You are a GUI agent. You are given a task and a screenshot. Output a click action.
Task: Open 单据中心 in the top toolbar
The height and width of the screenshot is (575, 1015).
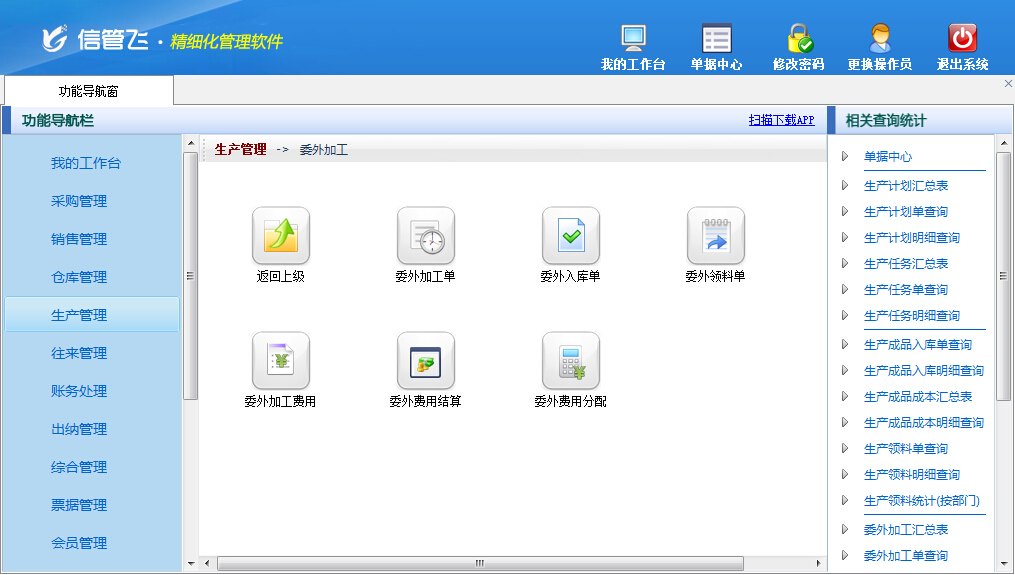point(716,38)
